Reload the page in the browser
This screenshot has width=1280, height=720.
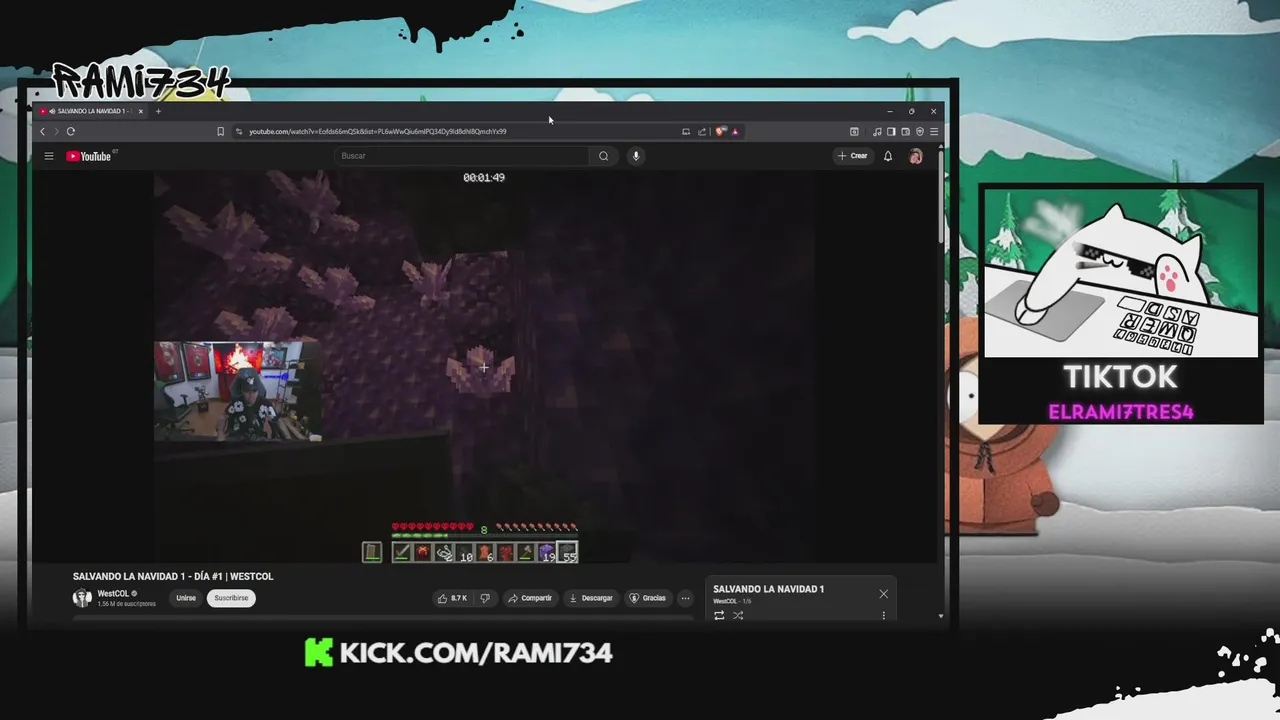click(x=71, y=131)
